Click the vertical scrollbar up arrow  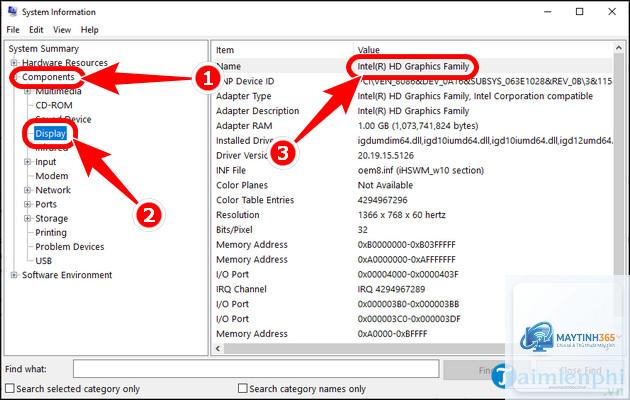click(x=619, y=48)
